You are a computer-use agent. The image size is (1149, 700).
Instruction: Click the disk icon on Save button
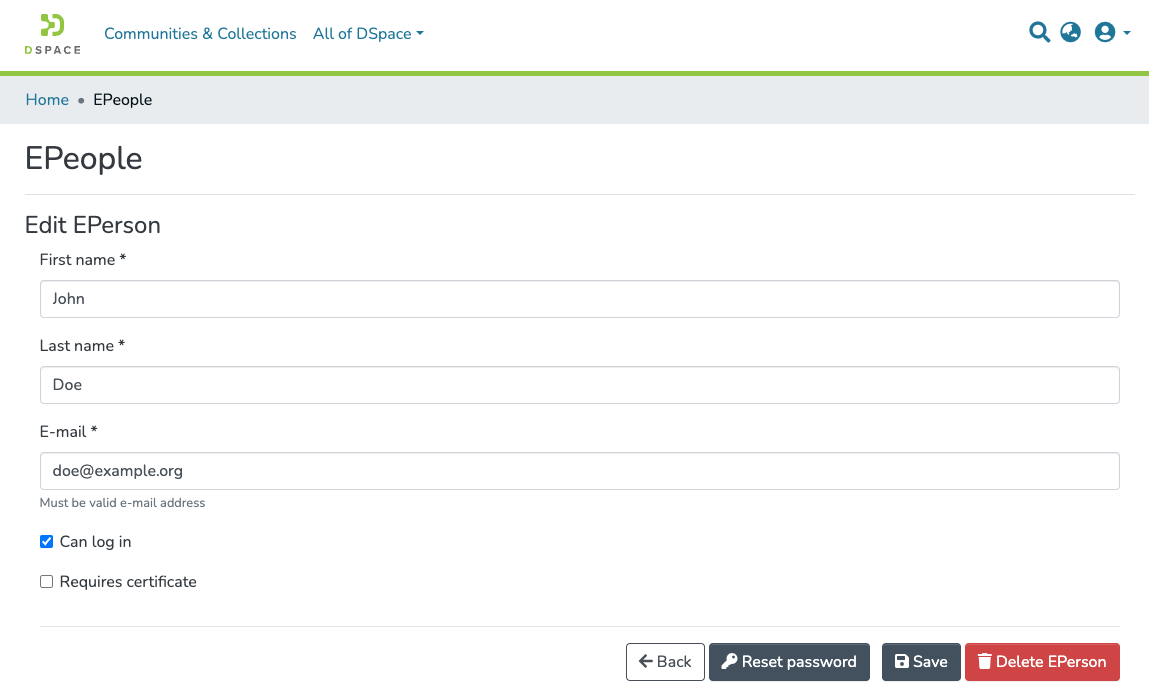(901, 661)
